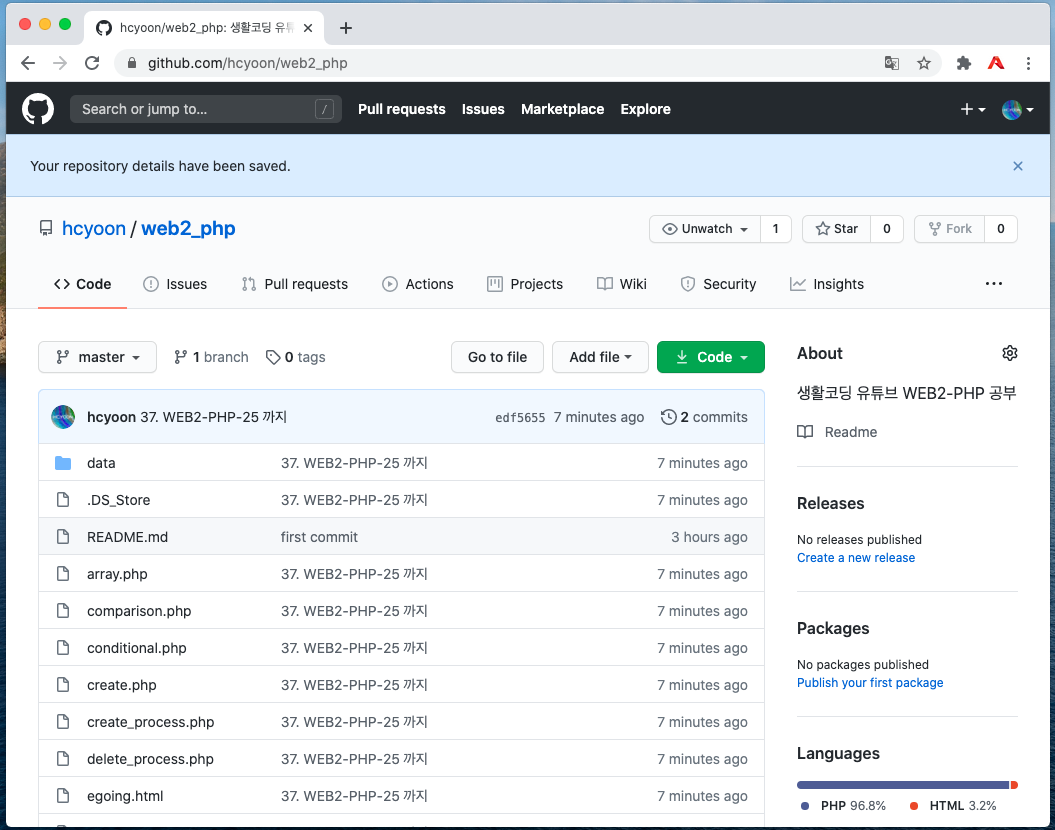
Task: Open the create_process.php file
Action: (151, 722)
